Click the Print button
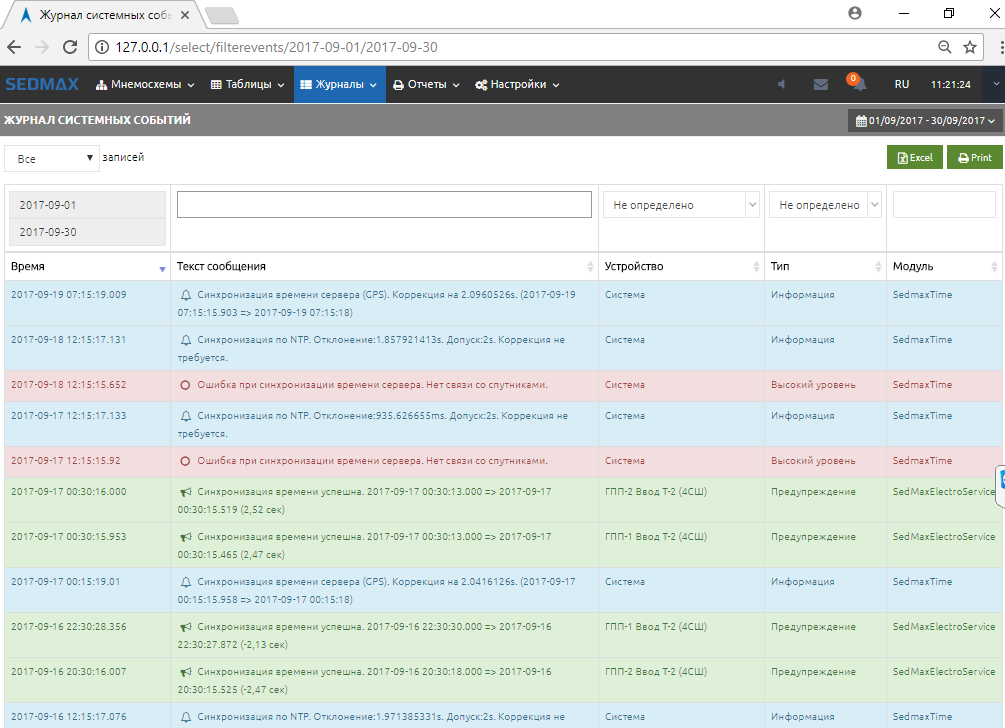Image resolution: width=1005 pixels, height=728 pixels. [974, 158]
